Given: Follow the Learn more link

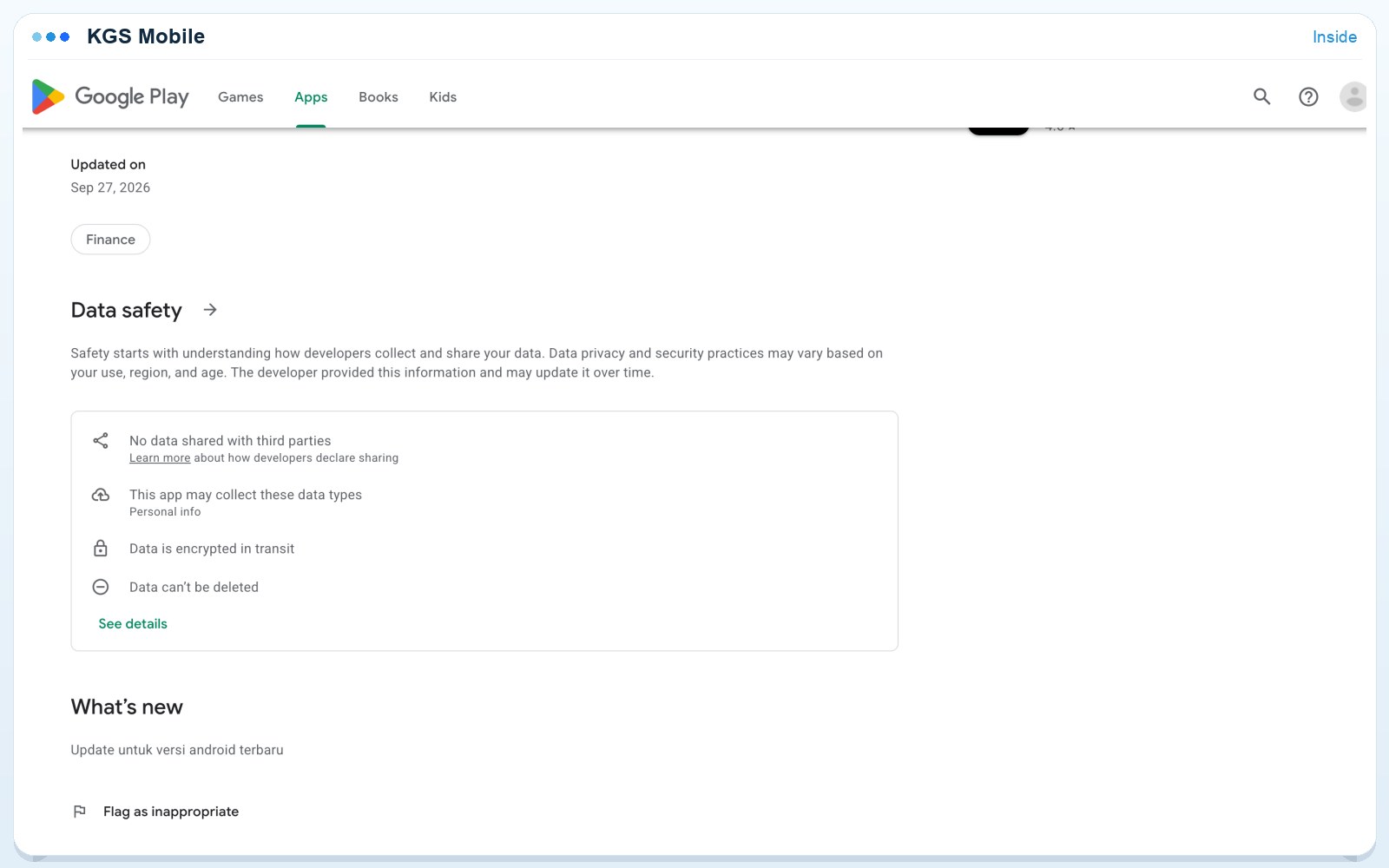Looking at the screenshot, I should (160, 458).
